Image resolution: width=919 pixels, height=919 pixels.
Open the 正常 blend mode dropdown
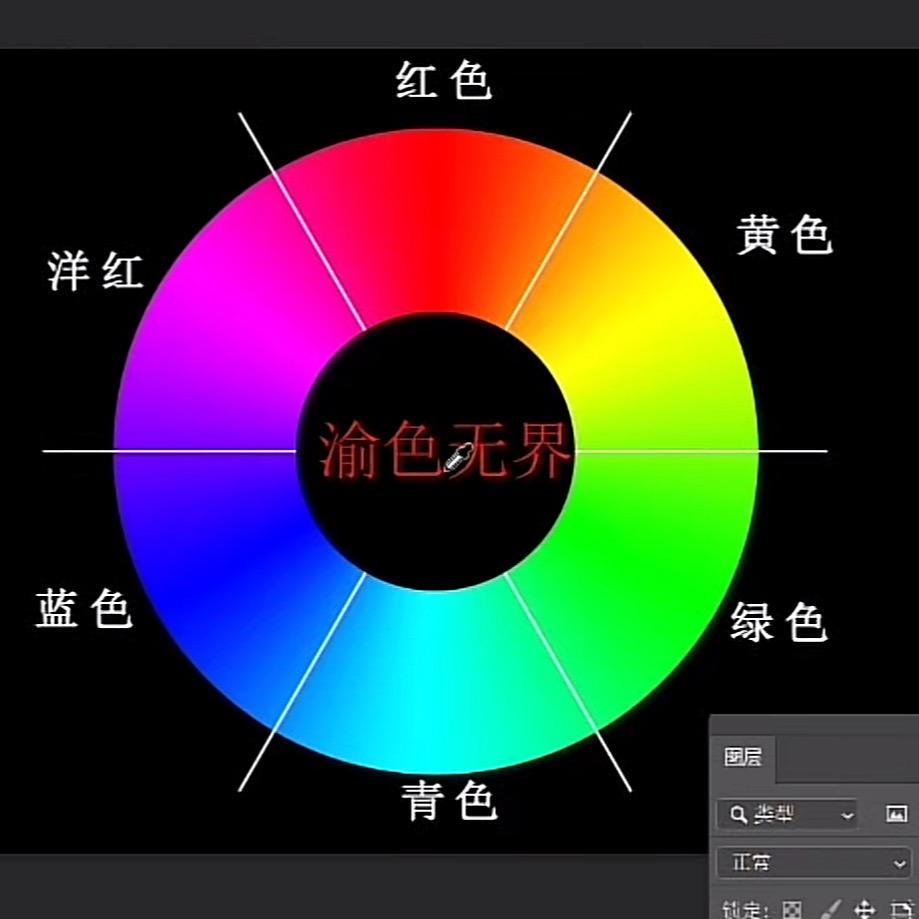point(815,863)
